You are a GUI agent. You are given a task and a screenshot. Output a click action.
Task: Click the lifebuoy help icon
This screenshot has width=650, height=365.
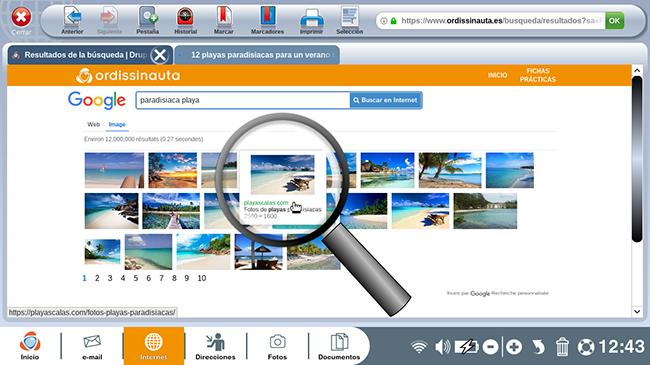click(586, 347)
